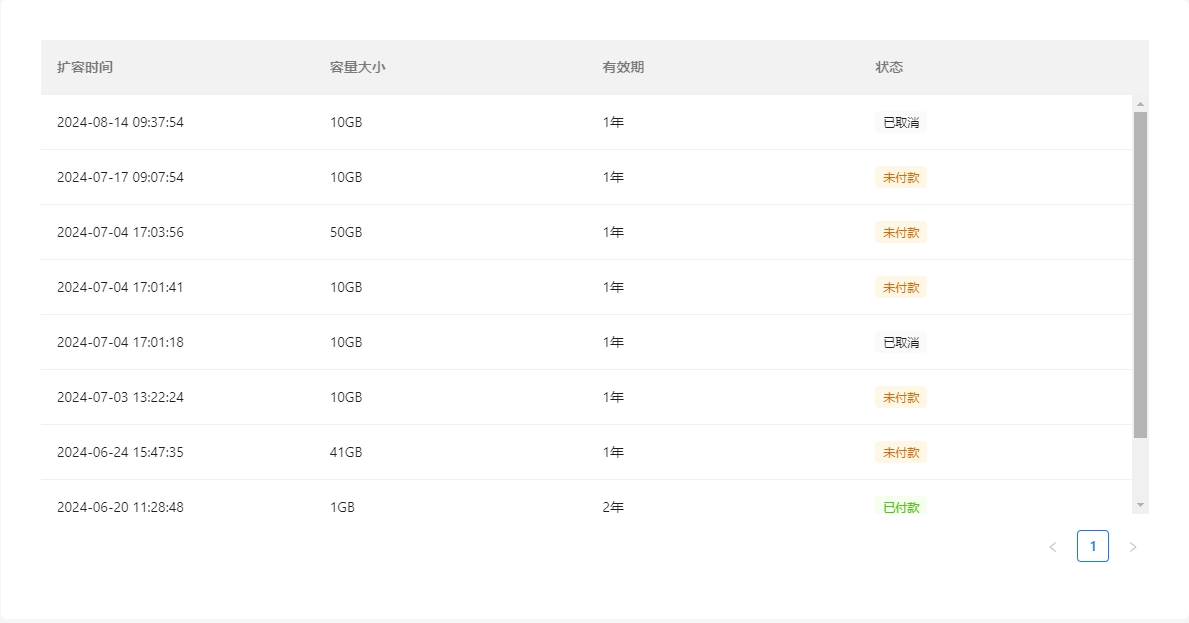The image size is (1189, 623).
Task: Click the 已付款 tag in the 1GB row
Action: 900,507
